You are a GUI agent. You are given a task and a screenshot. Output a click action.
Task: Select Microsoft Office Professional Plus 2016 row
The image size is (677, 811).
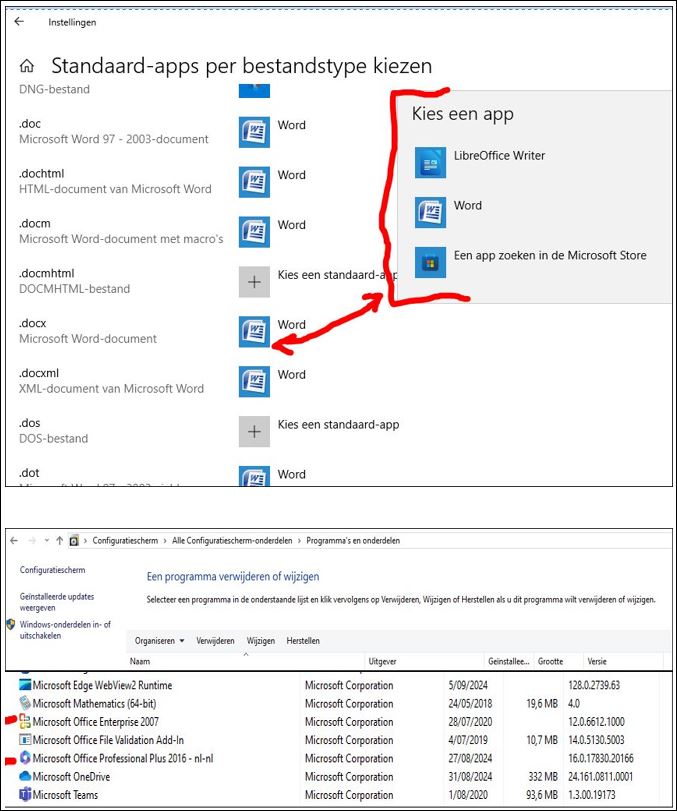click(x=122, y=759)
